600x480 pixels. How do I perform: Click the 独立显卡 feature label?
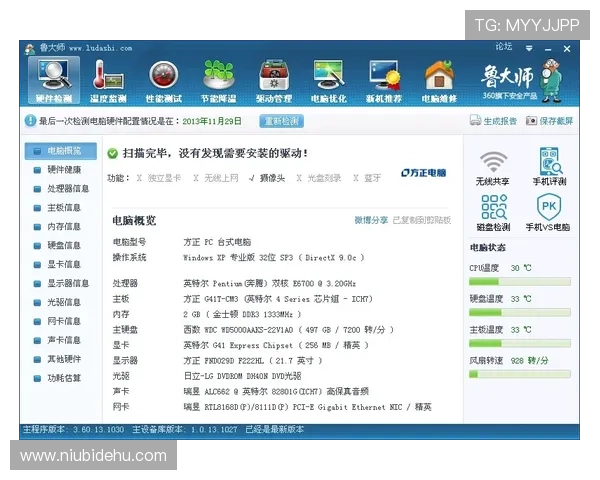164,178
